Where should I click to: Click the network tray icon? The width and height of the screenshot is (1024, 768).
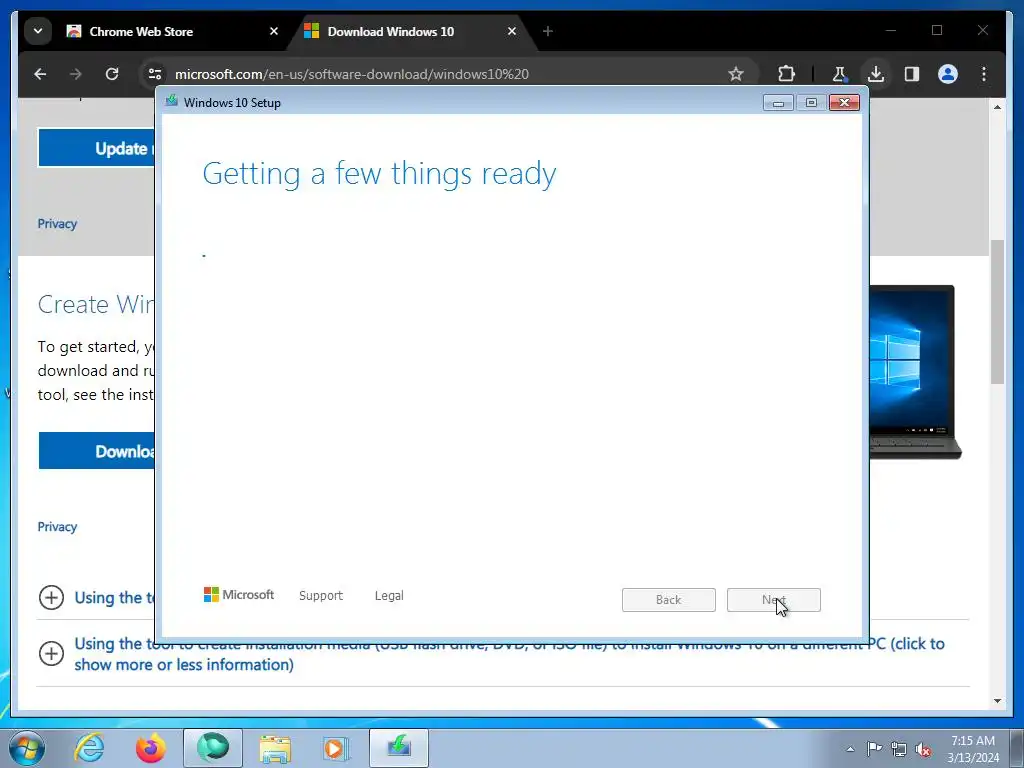(899, 749)
